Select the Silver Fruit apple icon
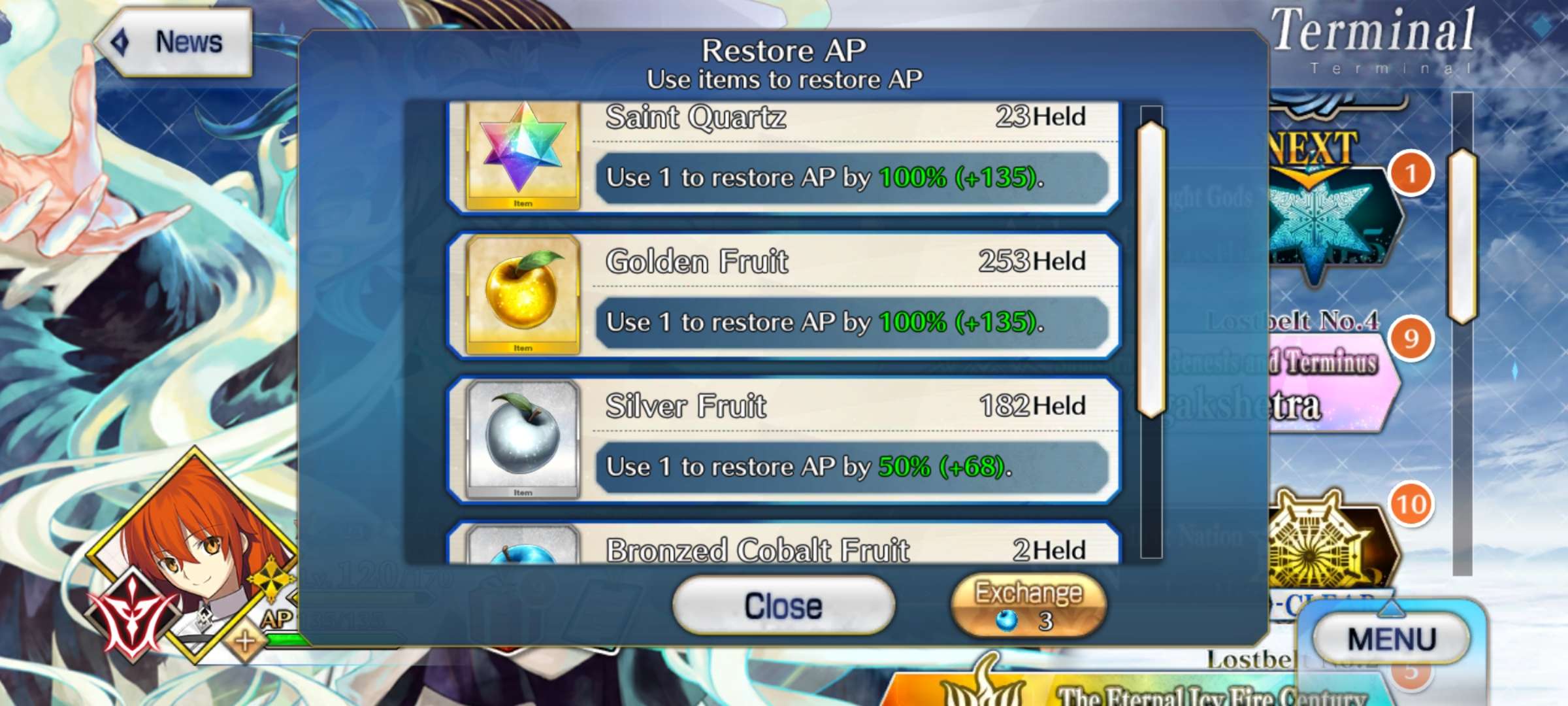Viewport: 1568px width, 706px height. [523, 440]
